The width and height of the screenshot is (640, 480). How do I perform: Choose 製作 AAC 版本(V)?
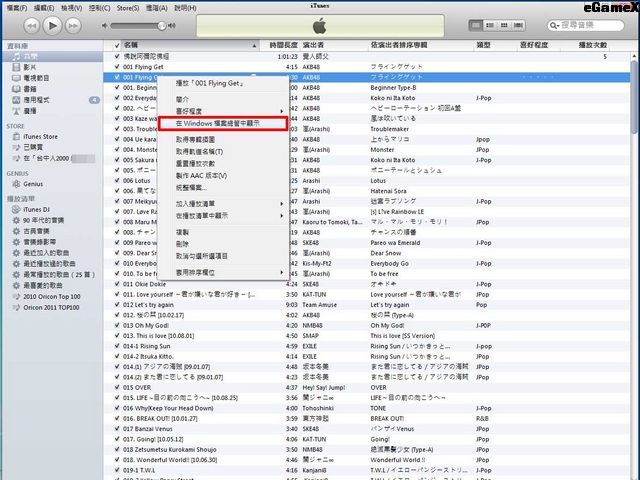coord(222,176)
